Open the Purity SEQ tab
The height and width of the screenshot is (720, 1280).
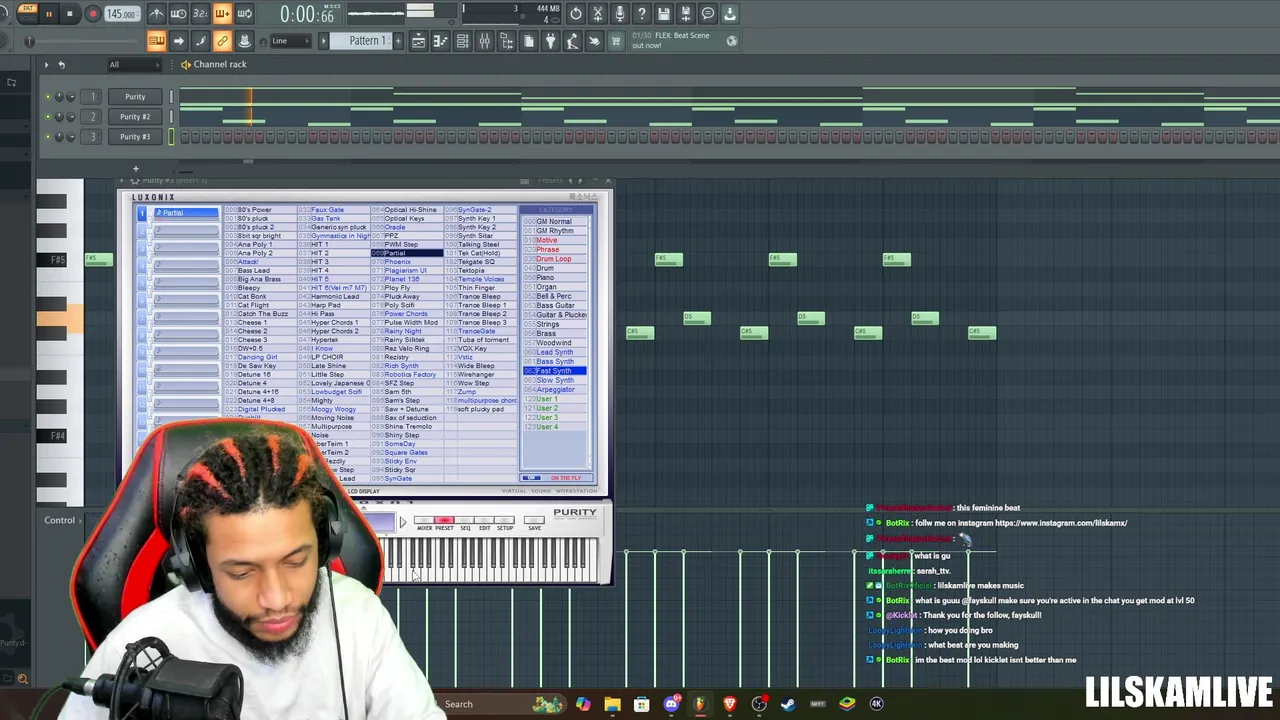tap(465, 521)
